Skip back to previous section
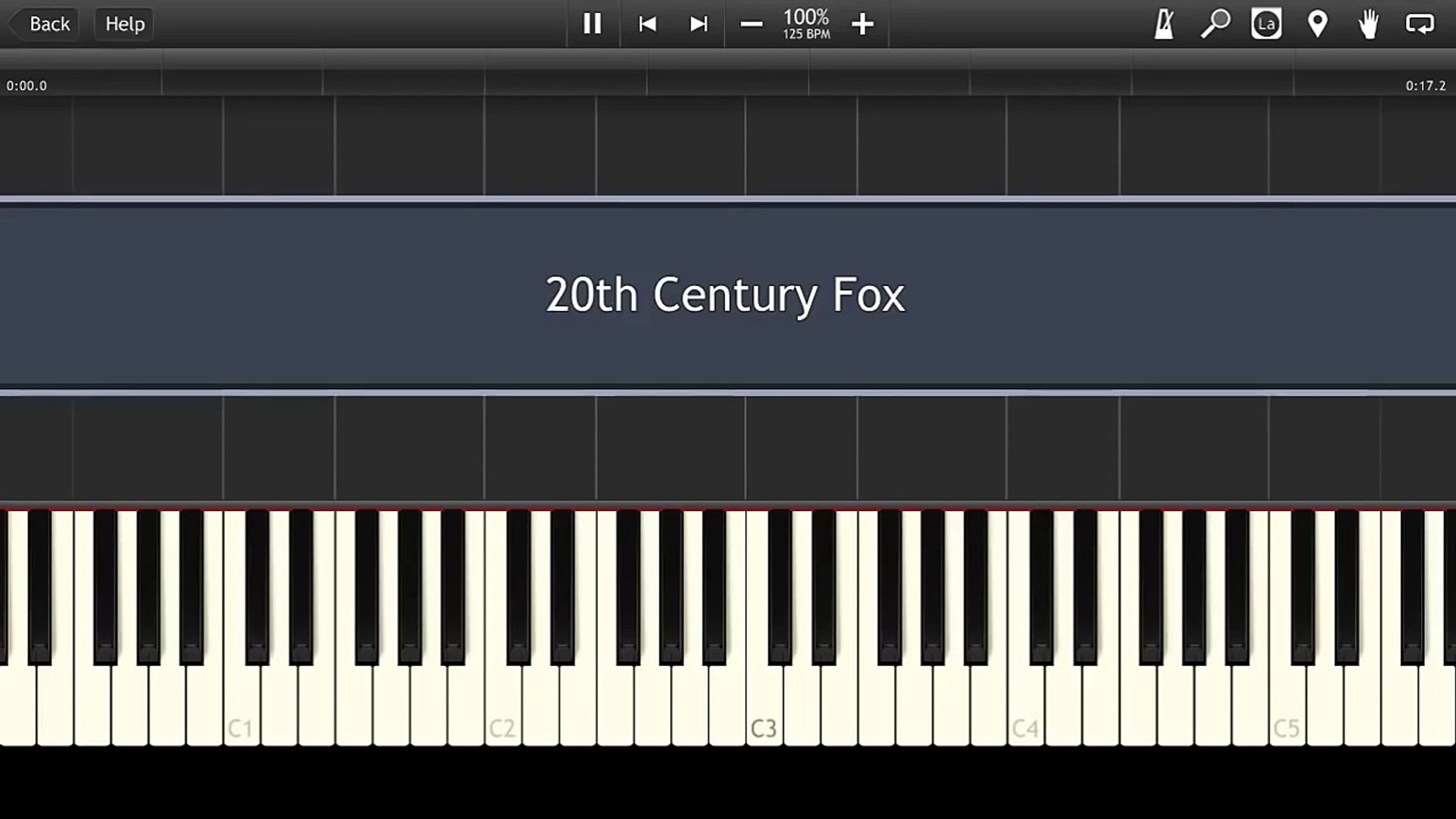The width and height of the screenshot is (1456, 819). pyautogui.click(x=647, y=24)
